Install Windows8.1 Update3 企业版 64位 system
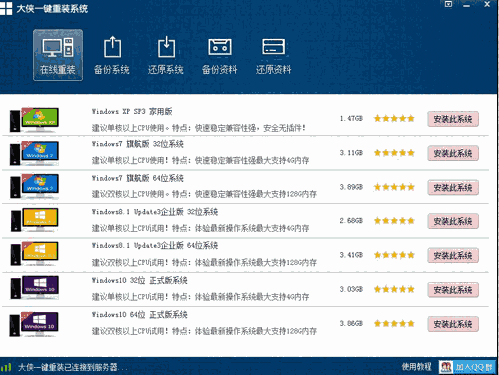This screenshot has height=375, width=499. pos(453,255)
